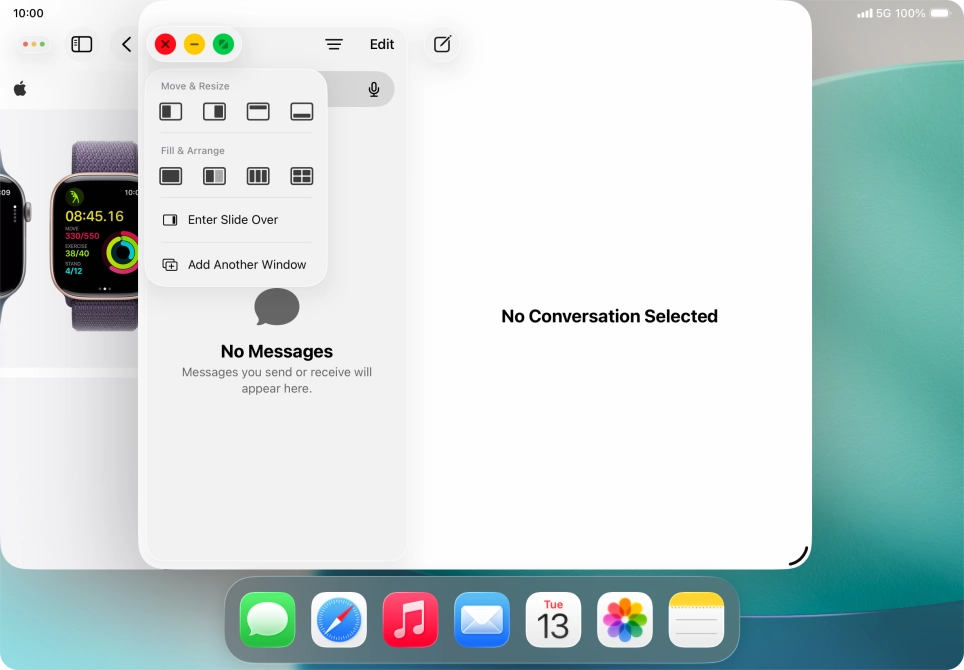Arrange windows in a two-app split view
This screenshot has height=670, width=964.
click(x=214, y=175)
